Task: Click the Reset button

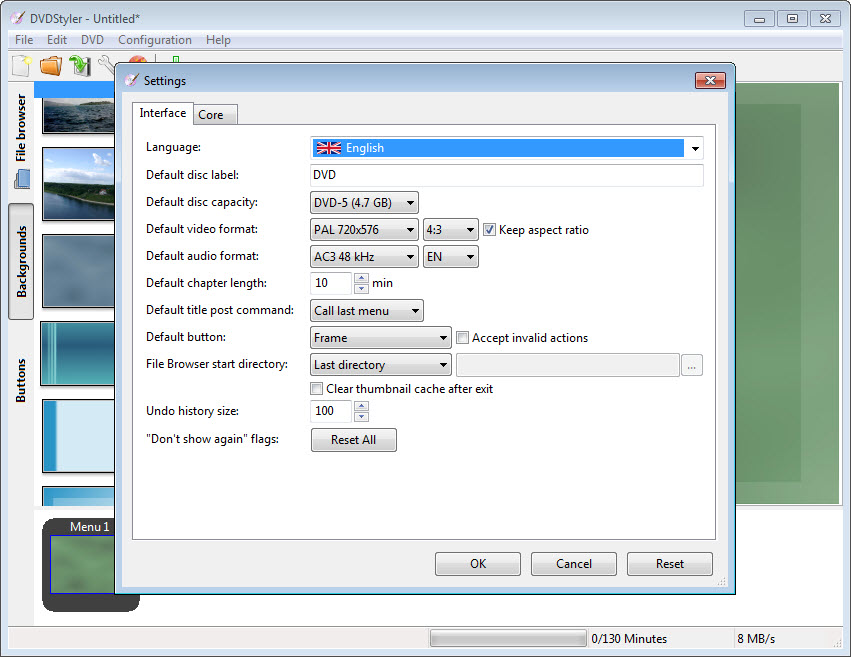Action: tap(670, 564)
